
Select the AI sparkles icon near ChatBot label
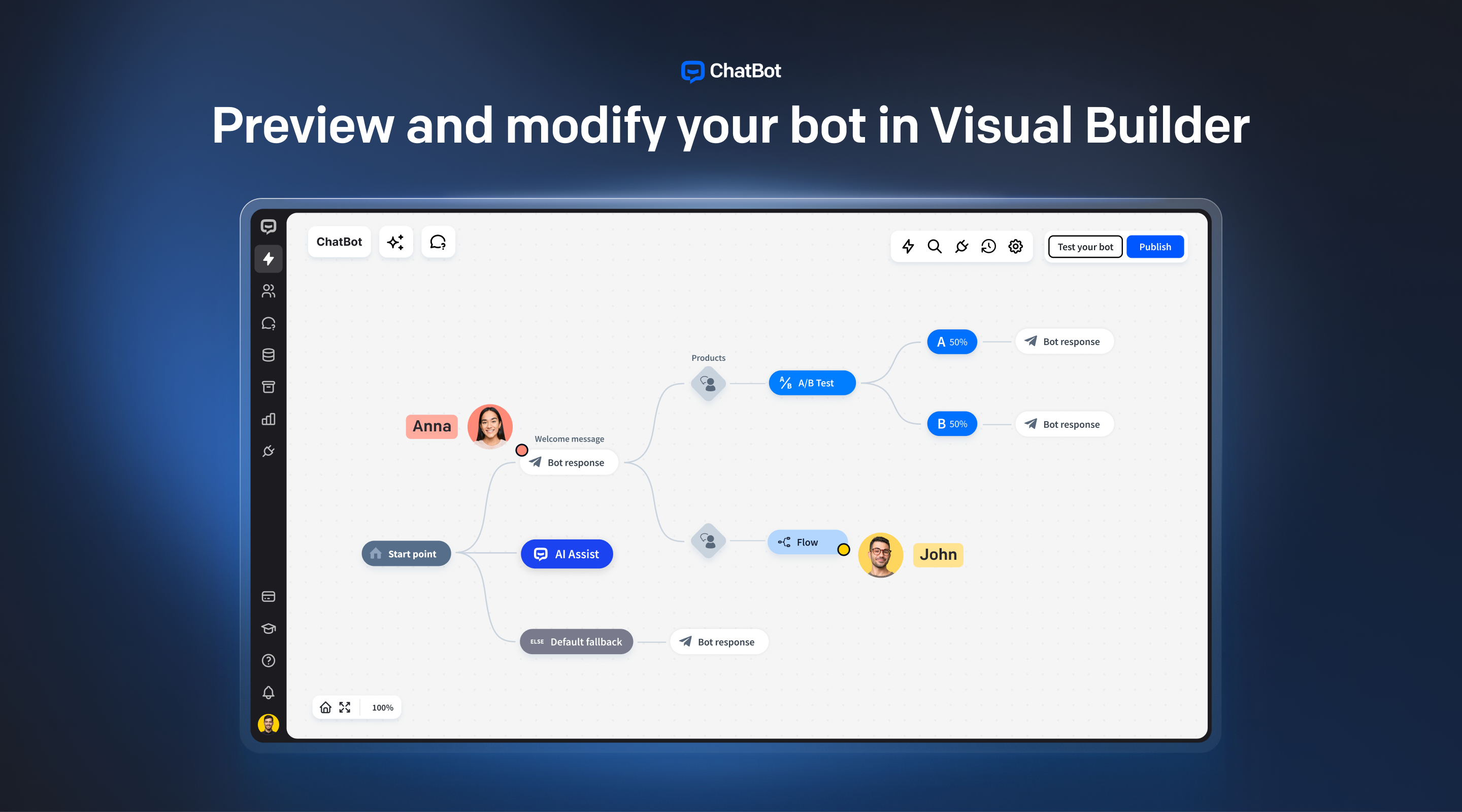(395, 242)
